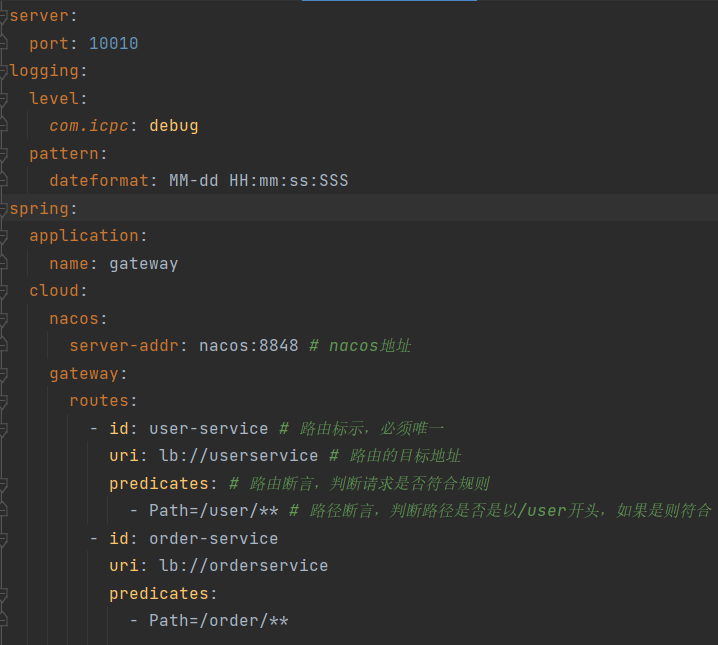
Task: Click predicates key above Path=/order/**
Action: pyautogui.click(x=158, y=594)
